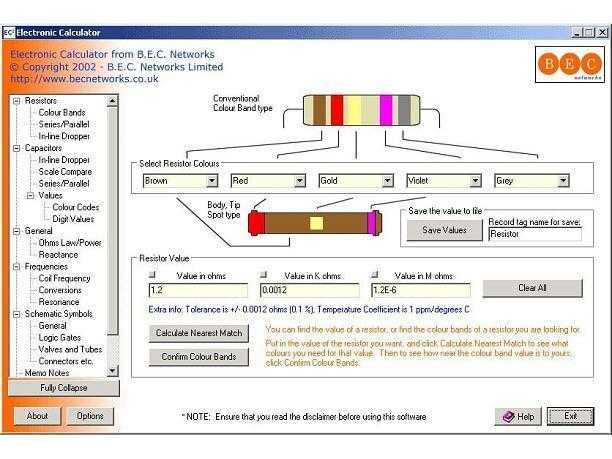Open Coil Frequency tree item
This screenshot has height=459, width=612.
tap(64, 278)
